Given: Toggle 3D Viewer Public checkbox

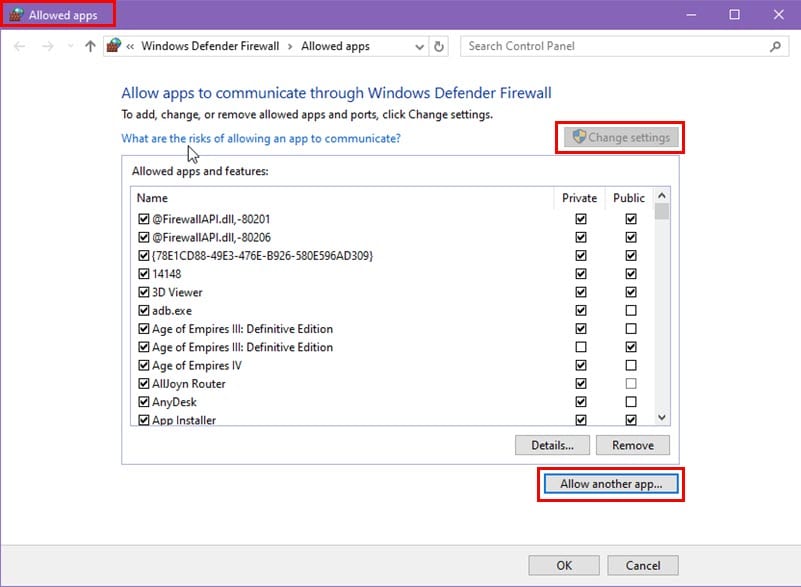Looking at the screenshot, I should (x=631, y=292).
